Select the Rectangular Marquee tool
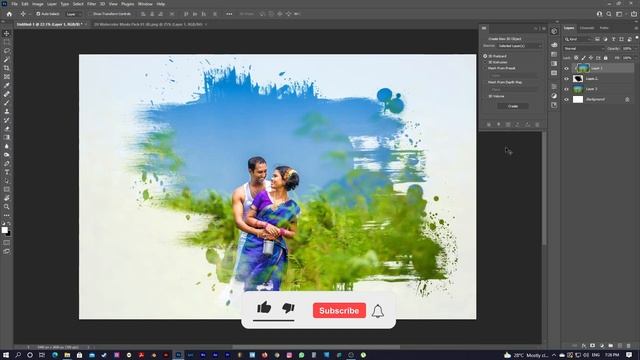 tap(7, 42)
